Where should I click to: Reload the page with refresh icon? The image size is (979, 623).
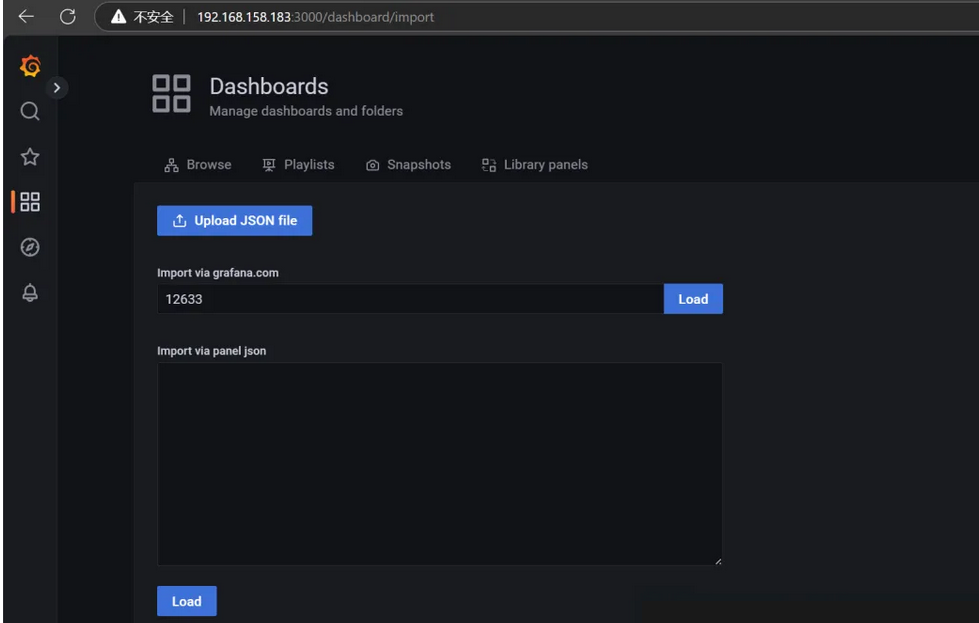tap(67, 16)
